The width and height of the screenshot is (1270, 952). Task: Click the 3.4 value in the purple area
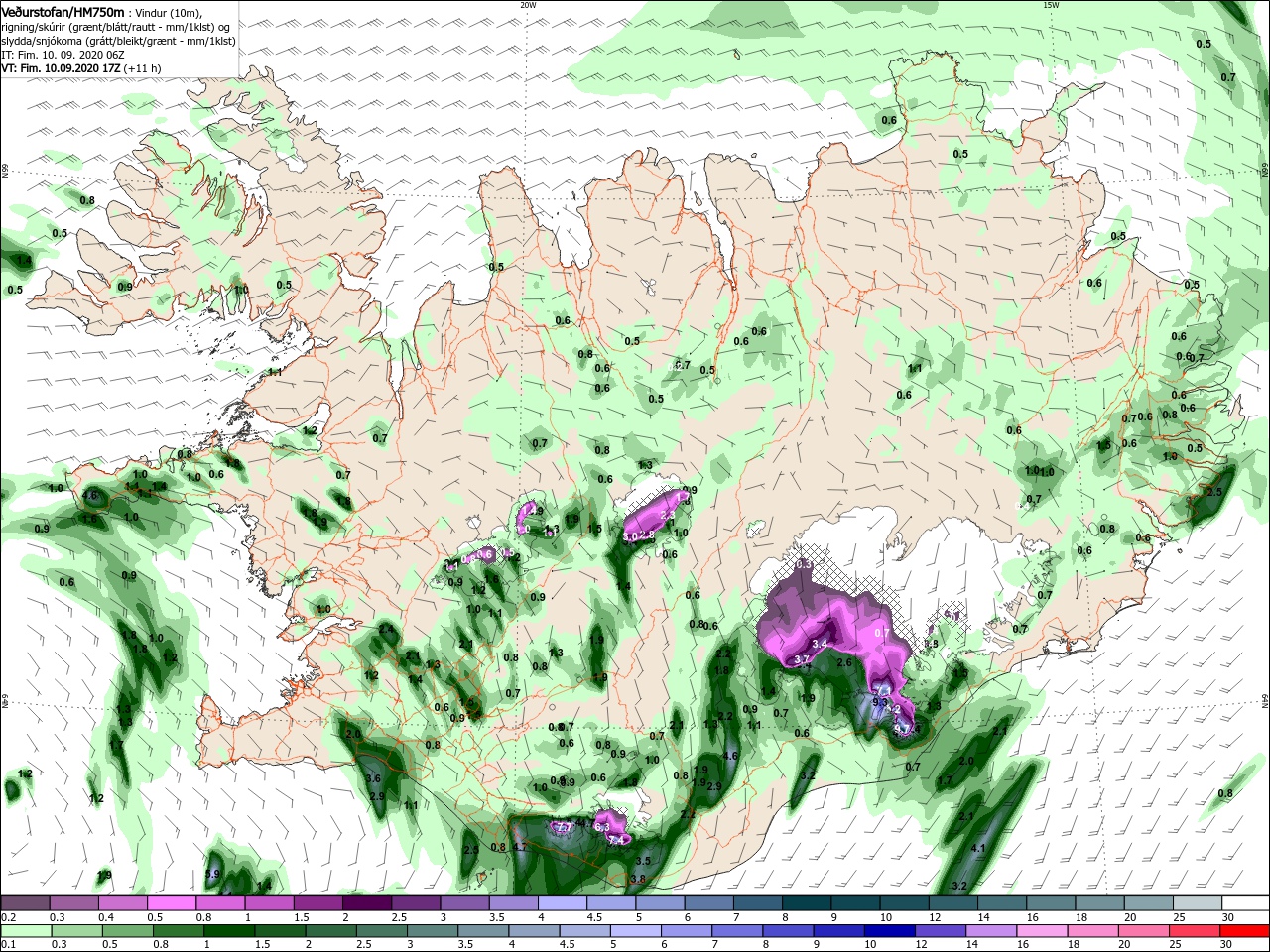pyautogui.click(x=821, y=645)
